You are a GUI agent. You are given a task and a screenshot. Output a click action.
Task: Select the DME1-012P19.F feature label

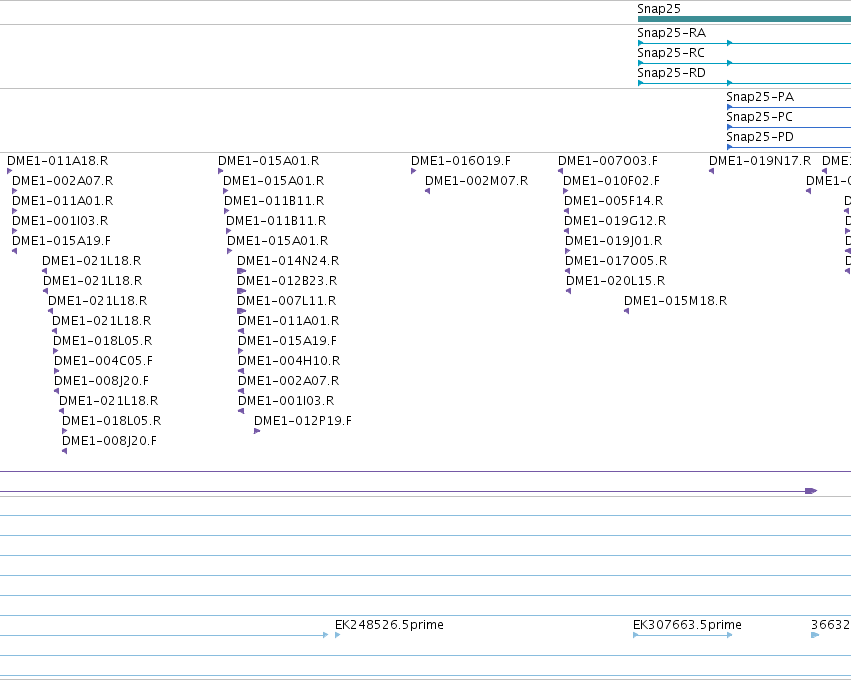[x=303, y=421]
